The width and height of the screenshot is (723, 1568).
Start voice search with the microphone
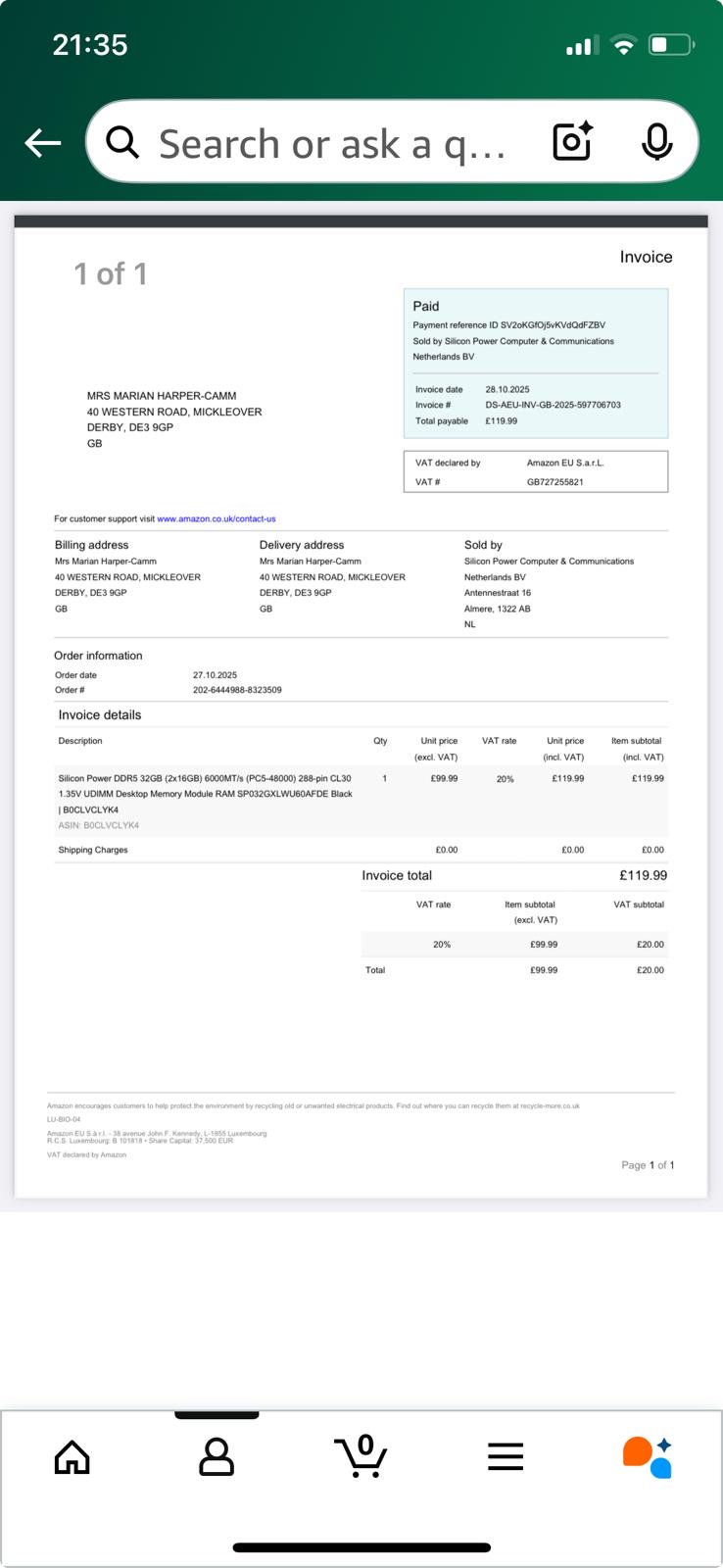click(656, 142)
